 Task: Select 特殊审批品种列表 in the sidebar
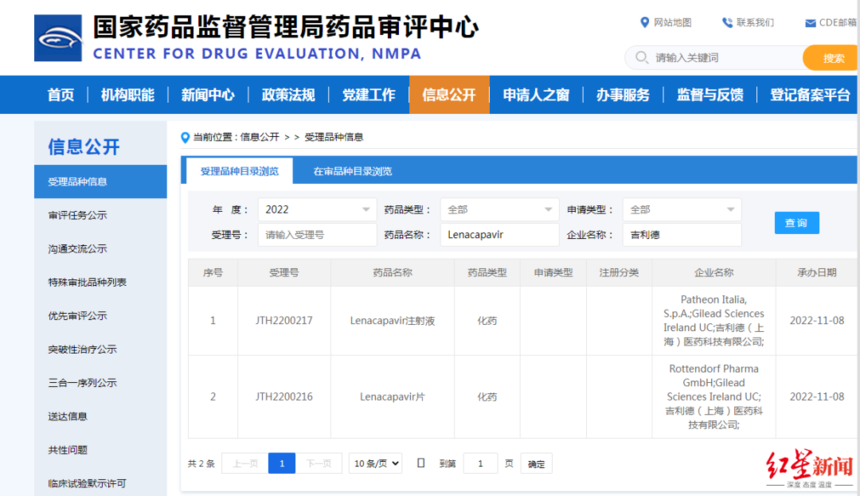(x=87, y=282)
